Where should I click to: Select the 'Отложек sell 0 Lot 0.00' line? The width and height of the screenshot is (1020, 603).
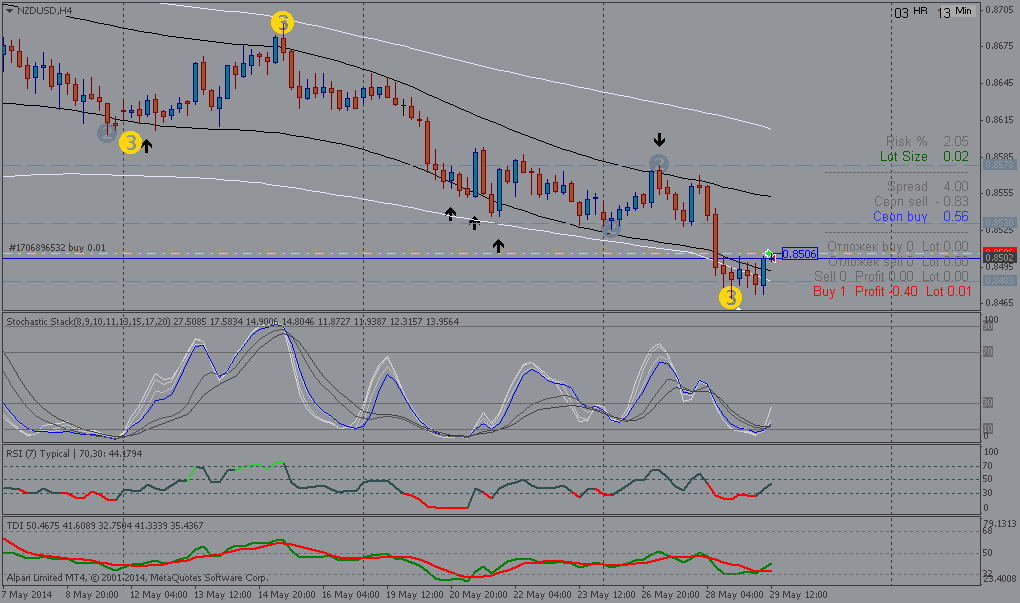pos(898,261)
